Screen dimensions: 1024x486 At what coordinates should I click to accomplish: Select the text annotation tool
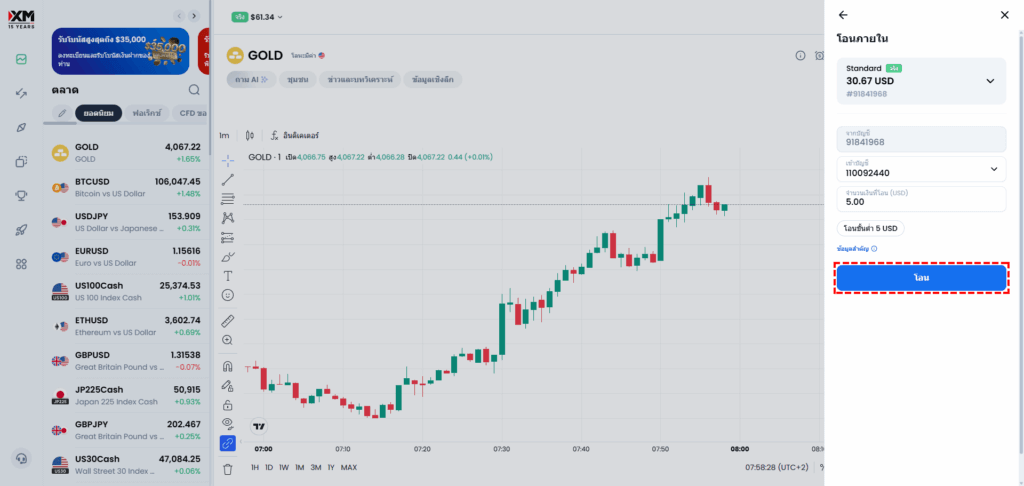tap(228, 275)
